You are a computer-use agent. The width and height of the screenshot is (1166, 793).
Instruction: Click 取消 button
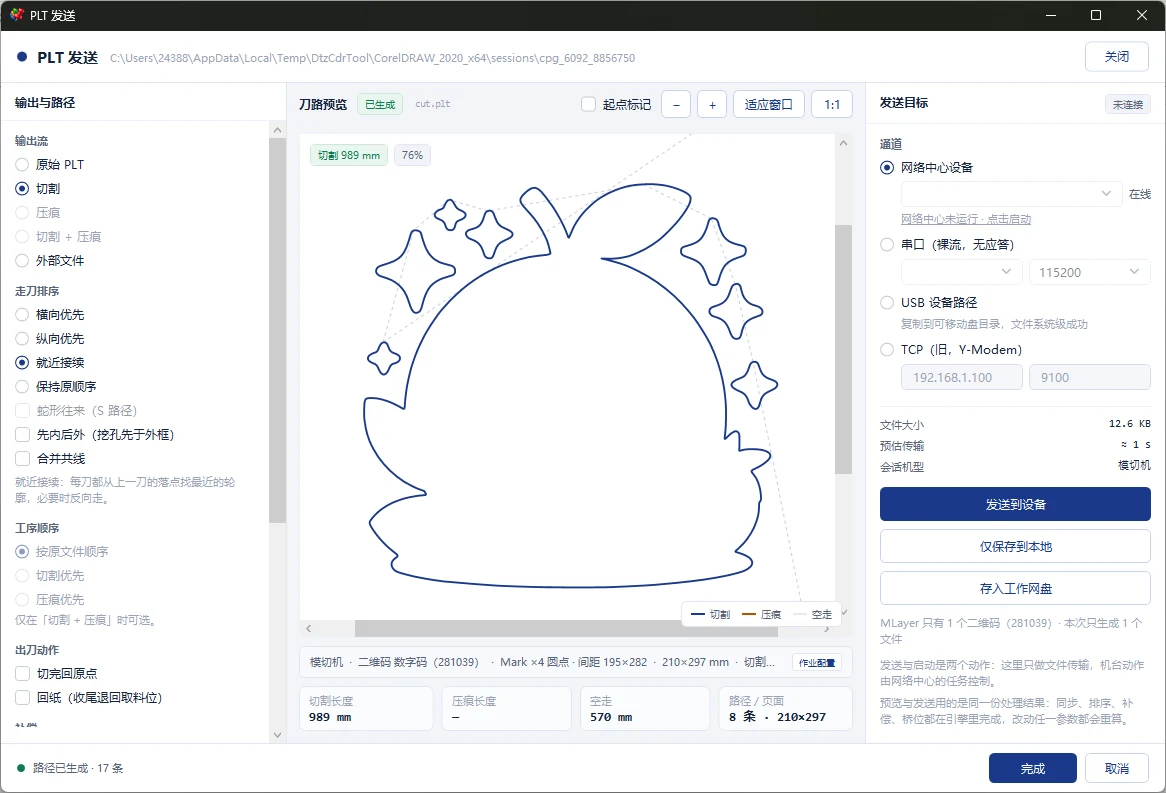pyautogui.click(x=1116, y=768)
